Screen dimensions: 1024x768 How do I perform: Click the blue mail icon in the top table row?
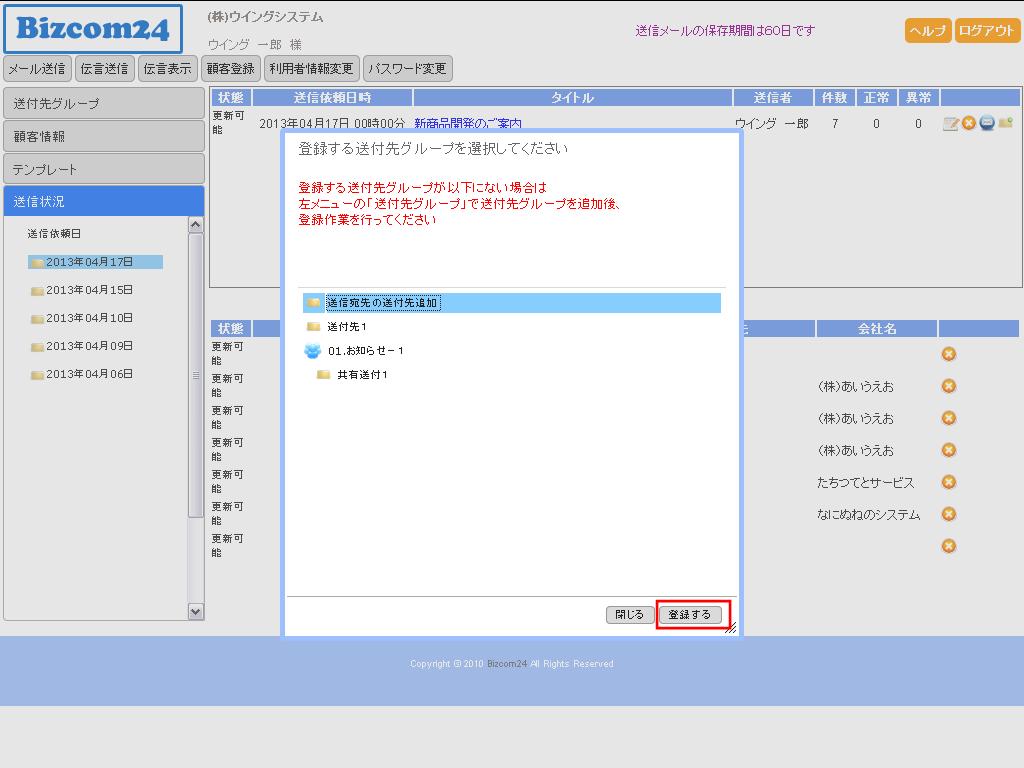987,123
